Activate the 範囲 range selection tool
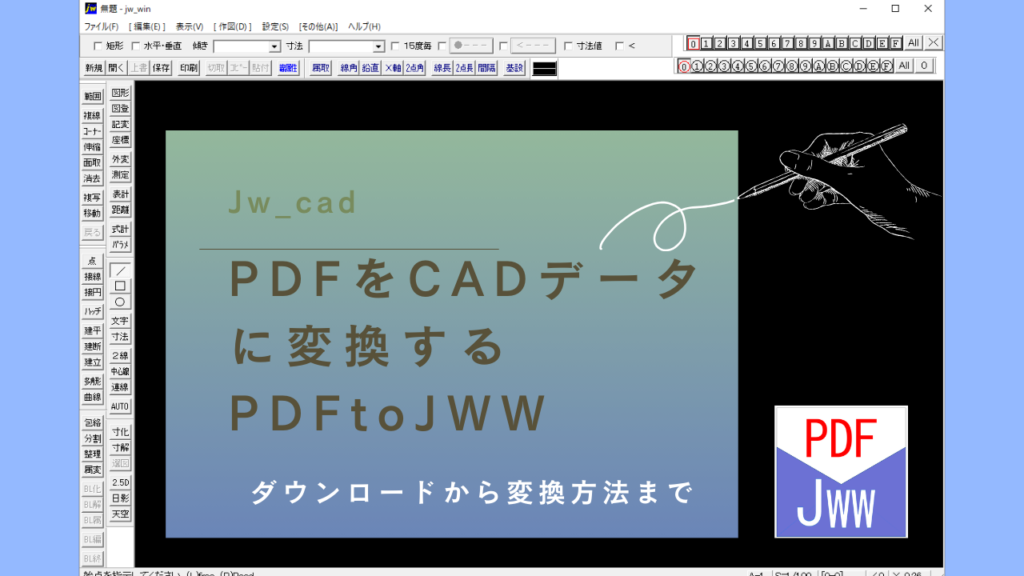This screenshot has width=1024, height=576. point(90,96)
